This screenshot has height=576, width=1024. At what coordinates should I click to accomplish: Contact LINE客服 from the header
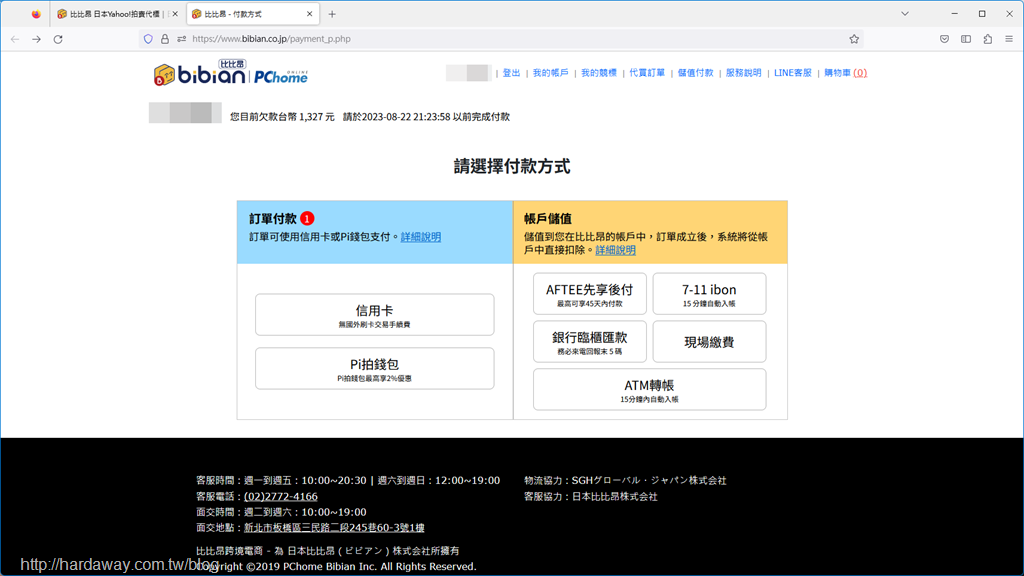click(793, 73)
